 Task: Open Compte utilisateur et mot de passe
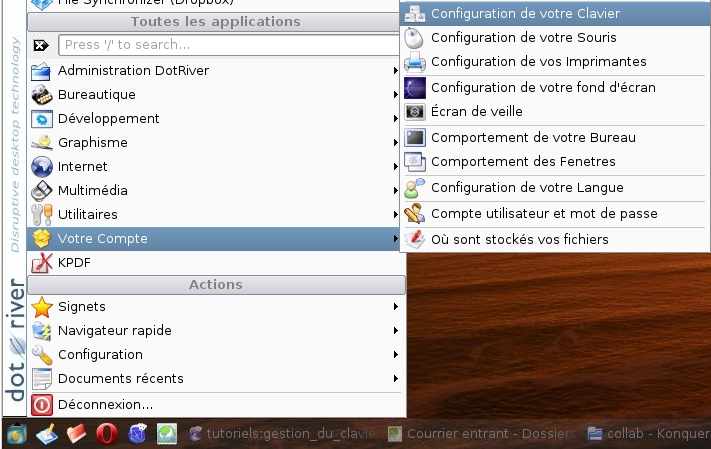(x=544, y=213)
